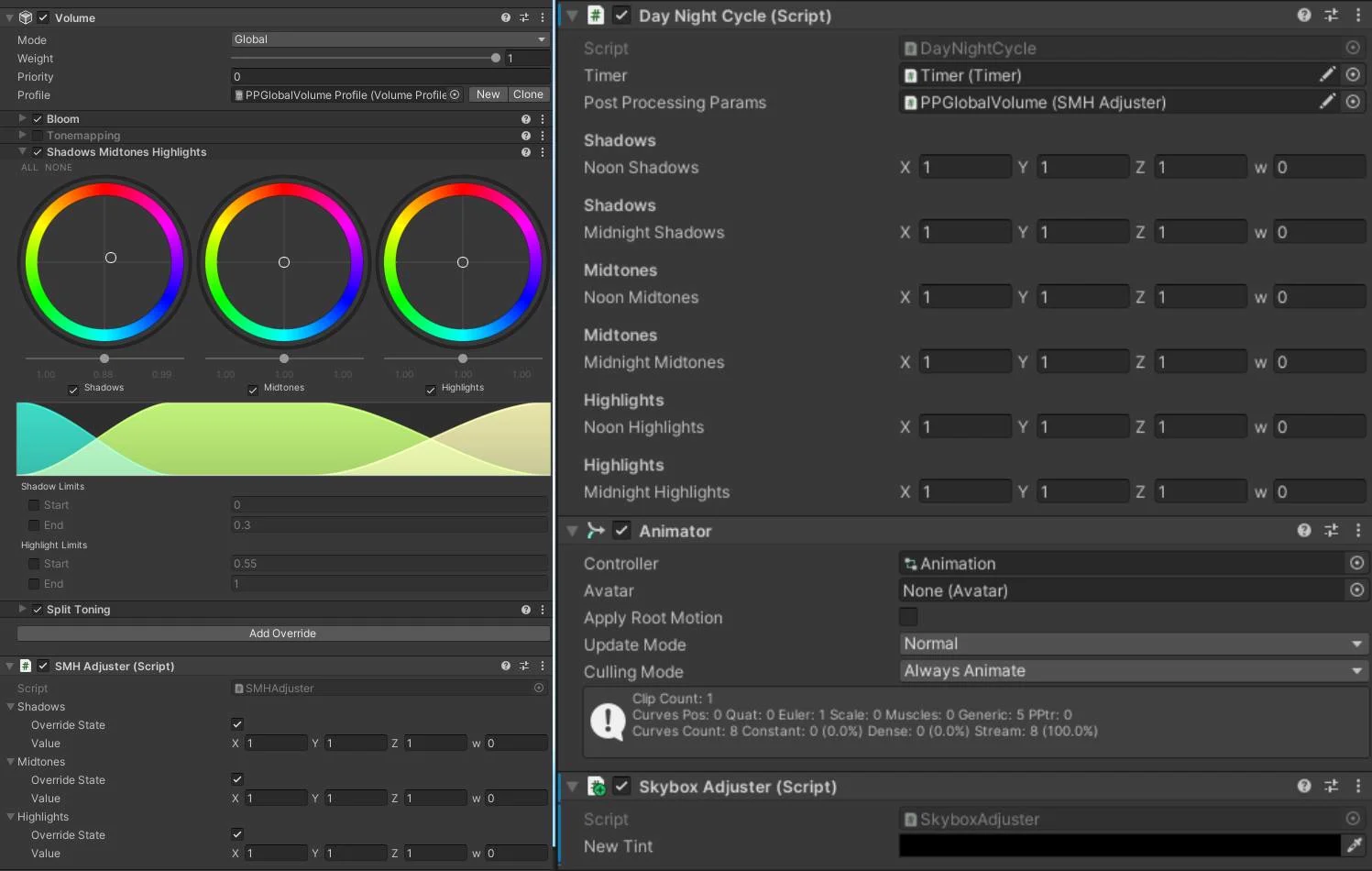The height and width of the screenshot is (871, 1372).
Task: Click the object picker circle beside Timer field
Action: point(1353,74)
